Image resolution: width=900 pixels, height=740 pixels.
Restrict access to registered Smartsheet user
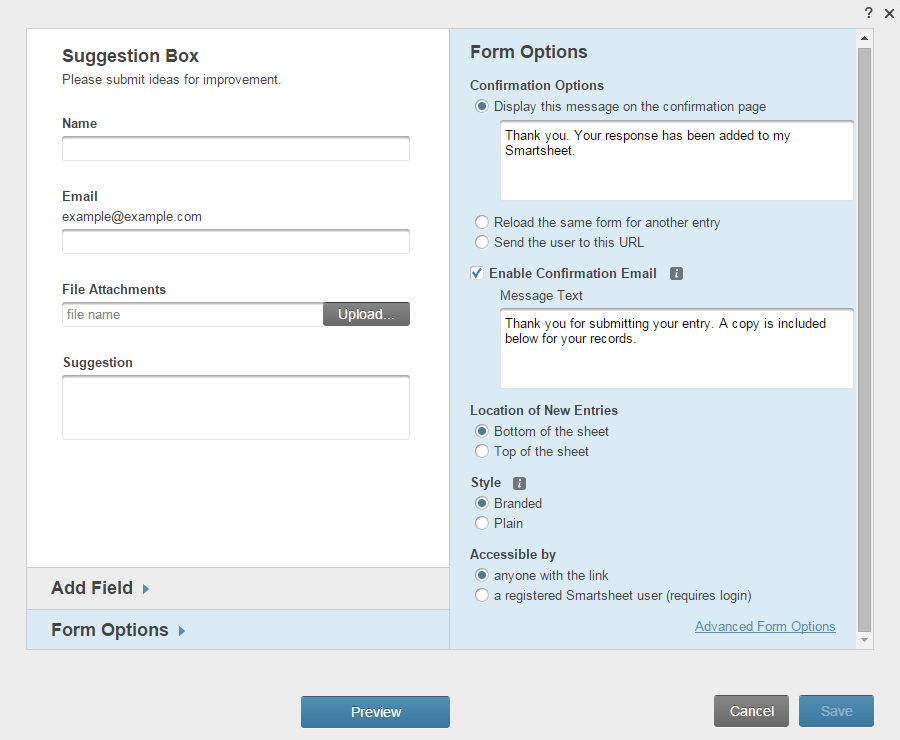(483, 596)
